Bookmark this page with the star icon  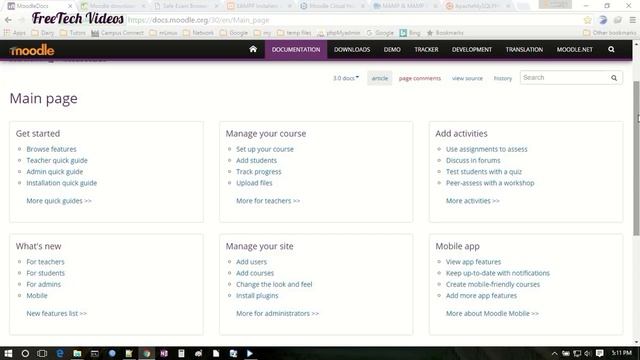587,20
